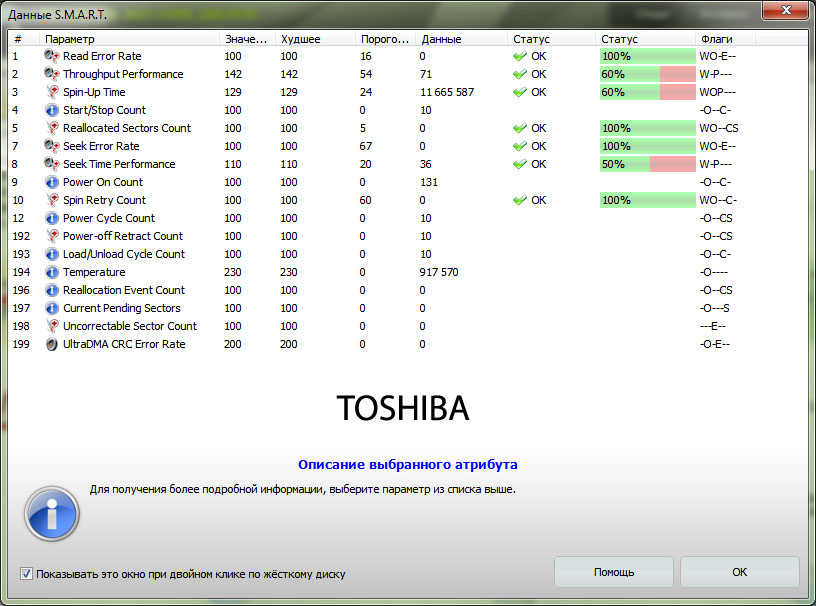Sort by the Худшее column header
The height and width of the screenshot is (606, 816).
[x=315, y=39]
